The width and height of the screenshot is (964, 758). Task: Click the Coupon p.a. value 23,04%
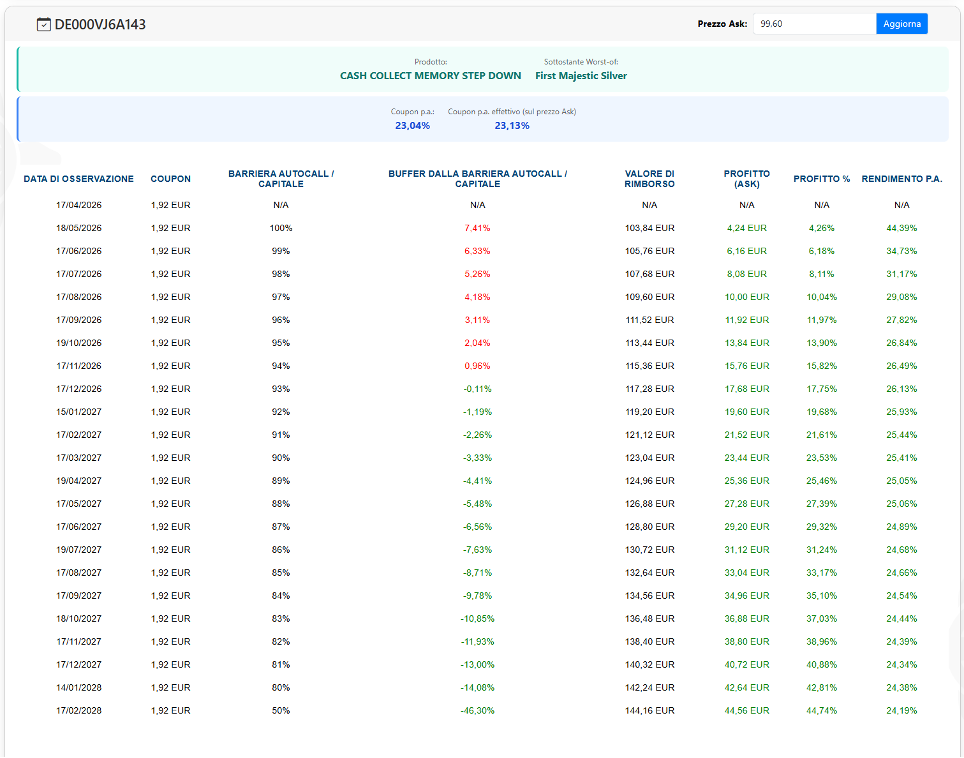click(412, 125)
